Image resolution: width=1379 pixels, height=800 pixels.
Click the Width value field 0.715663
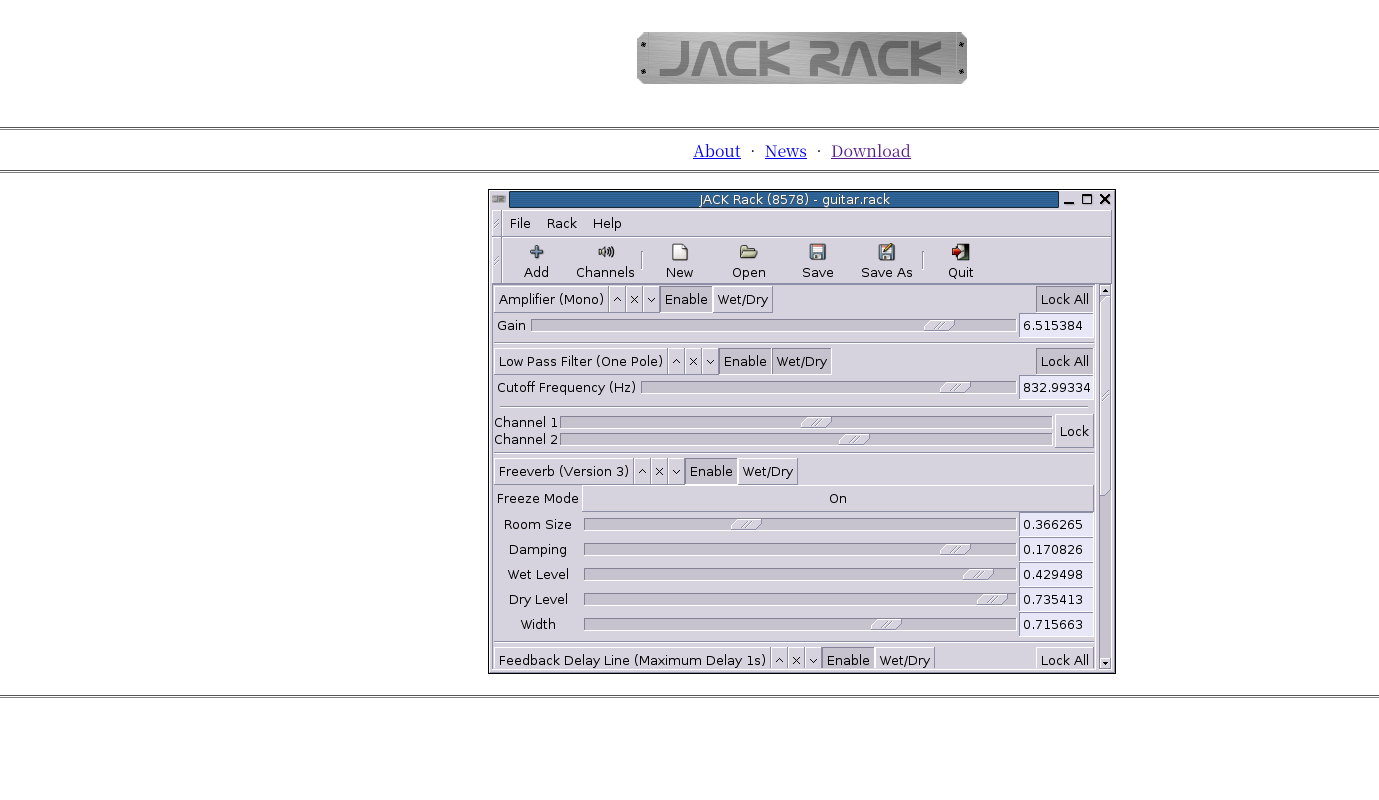click(x=1056, y=624)
